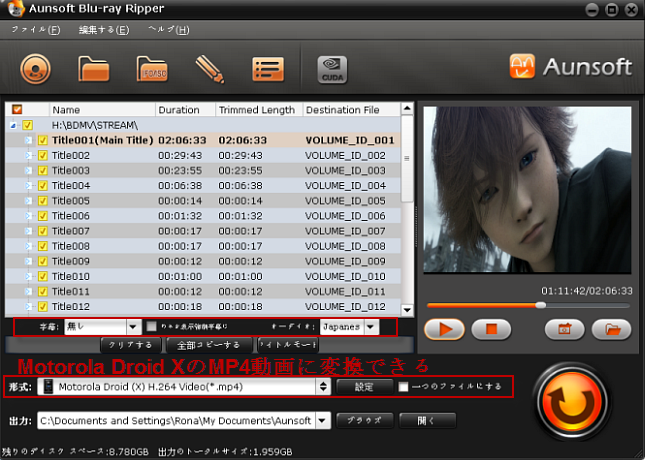Uncheck the Title009 checkbox
Screen dimensions: 645x460
[43, 261]
